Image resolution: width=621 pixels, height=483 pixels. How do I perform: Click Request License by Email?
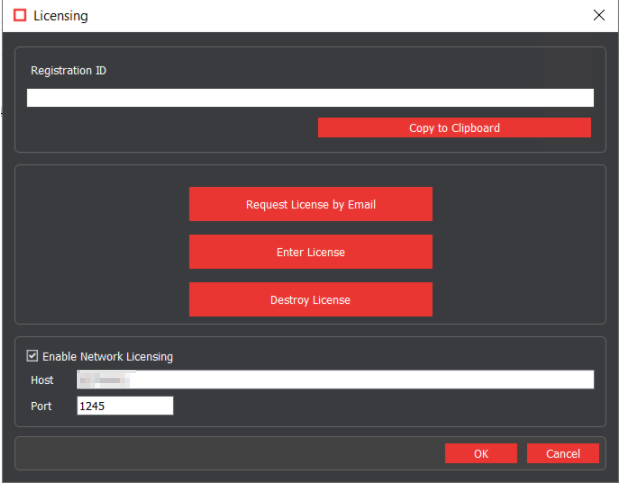(310, 204)
